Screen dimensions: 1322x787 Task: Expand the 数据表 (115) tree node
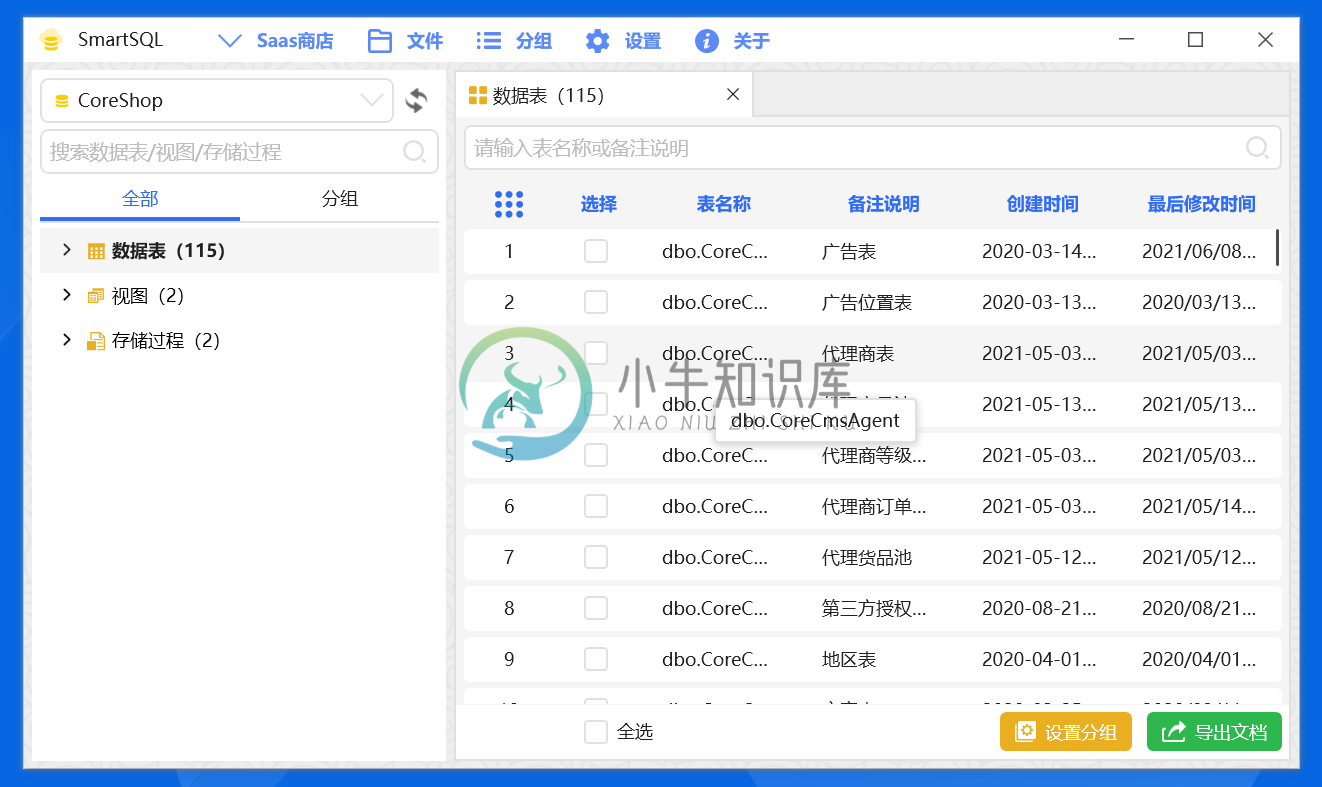coord(67,250)
